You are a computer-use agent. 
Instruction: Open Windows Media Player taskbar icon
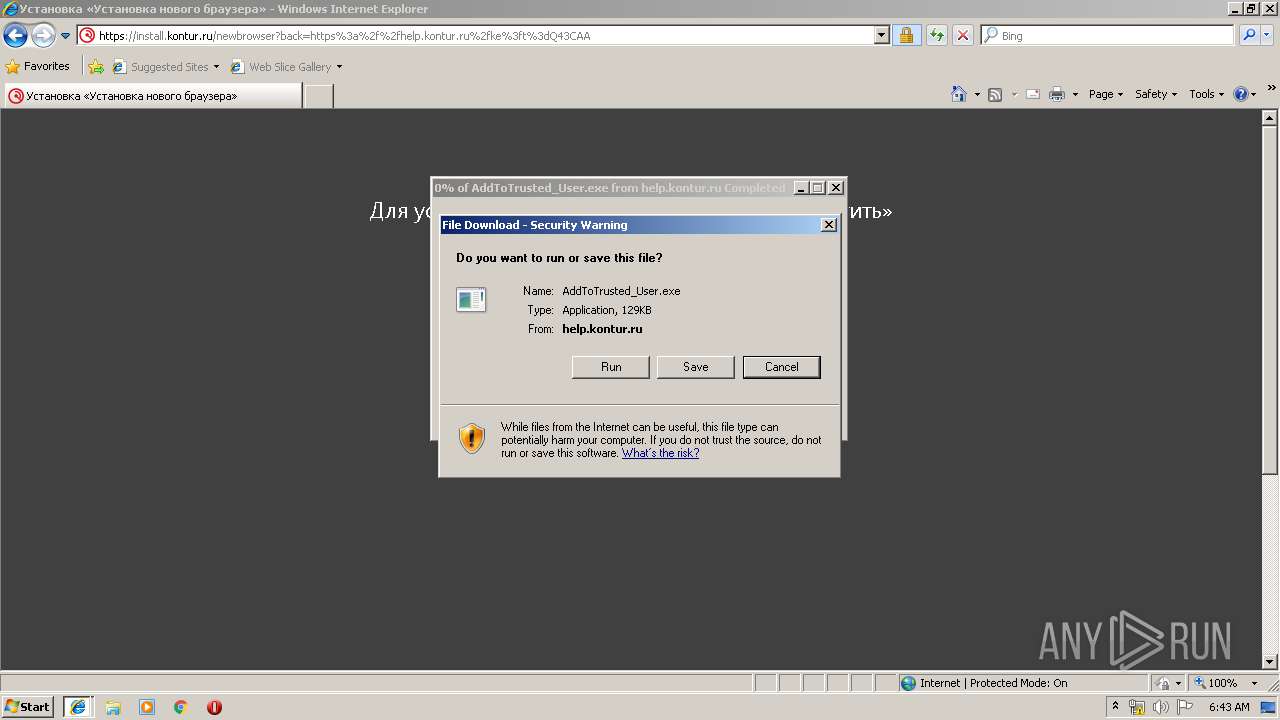point(147,707)
